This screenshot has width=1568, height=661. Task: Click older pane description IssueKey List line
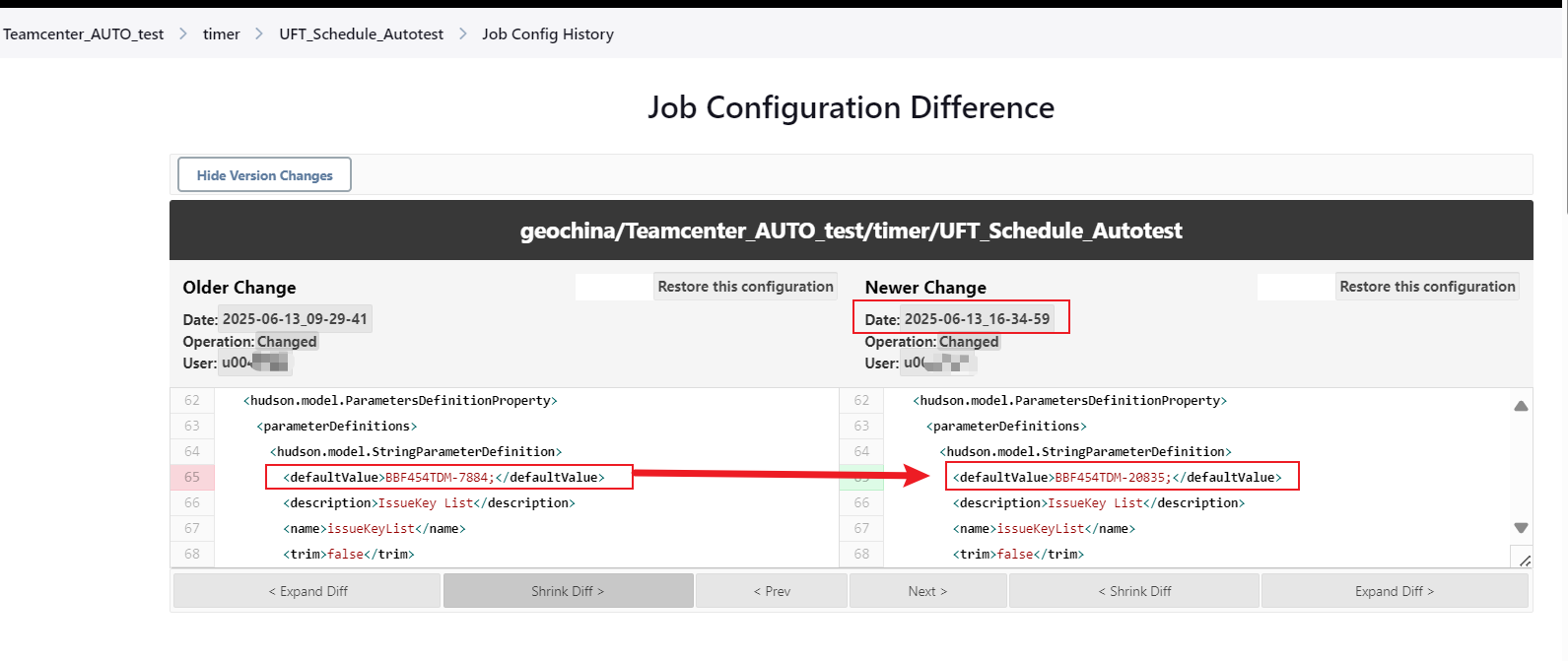pyautogui.click(x=429, y=502)
